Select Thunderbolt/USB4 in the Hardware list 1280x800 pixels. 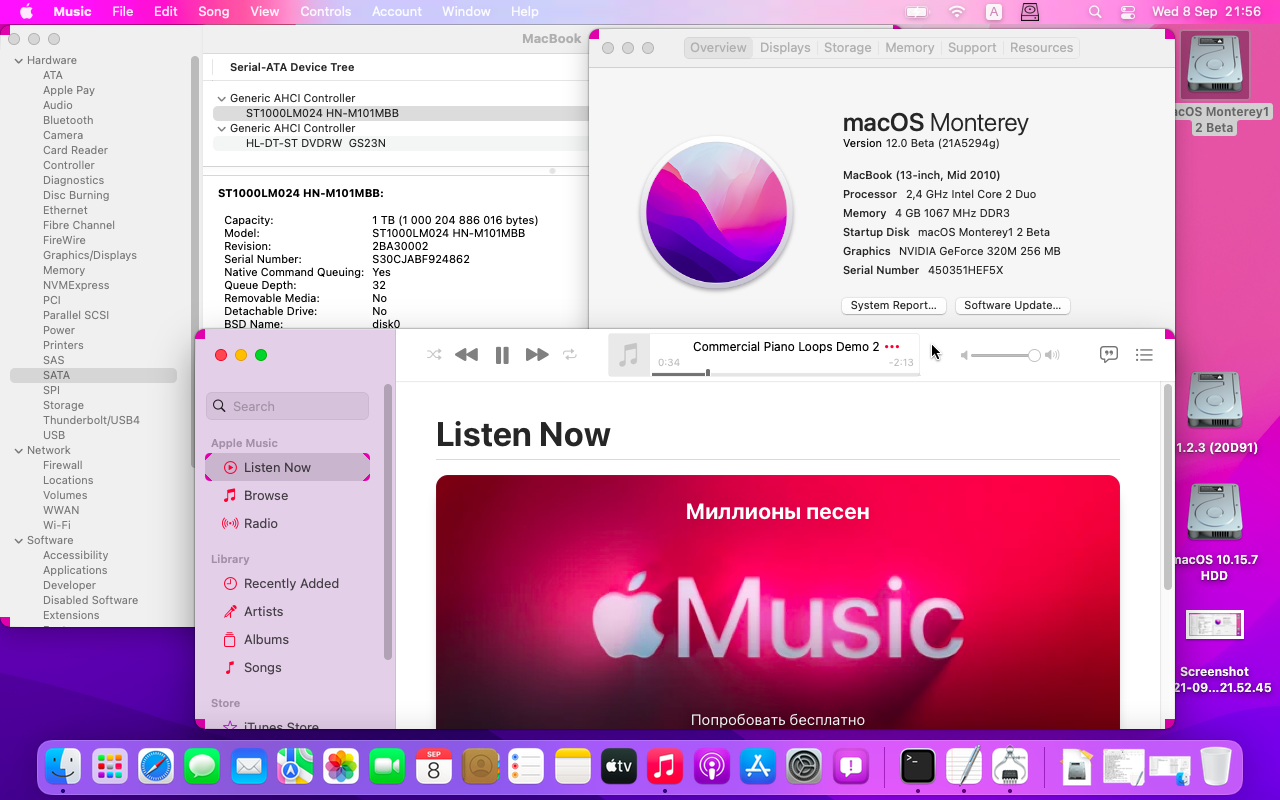point(93,420)
